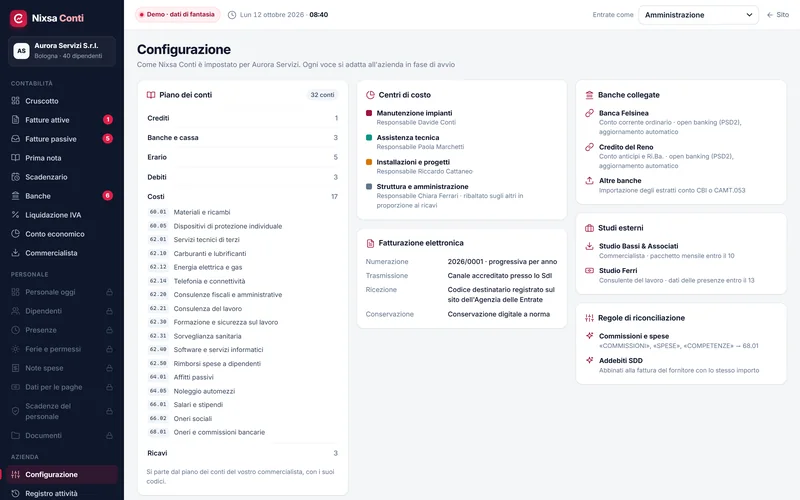Click the link icon next to Banca Felsinea
This screenshot has height=500, width=800.
pyautogui.click(x=589, y=113)
